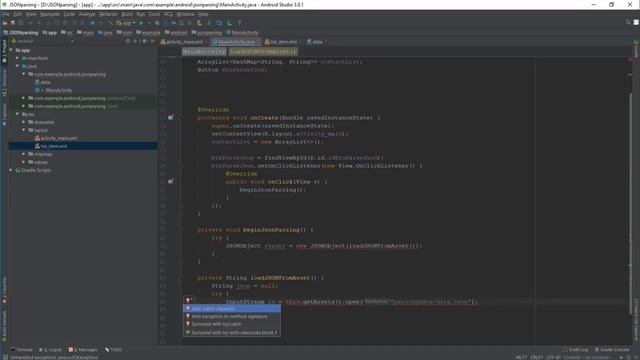The image size is (640, 360).
Task: Open the Messages tool window
Action: pos(83,350)
